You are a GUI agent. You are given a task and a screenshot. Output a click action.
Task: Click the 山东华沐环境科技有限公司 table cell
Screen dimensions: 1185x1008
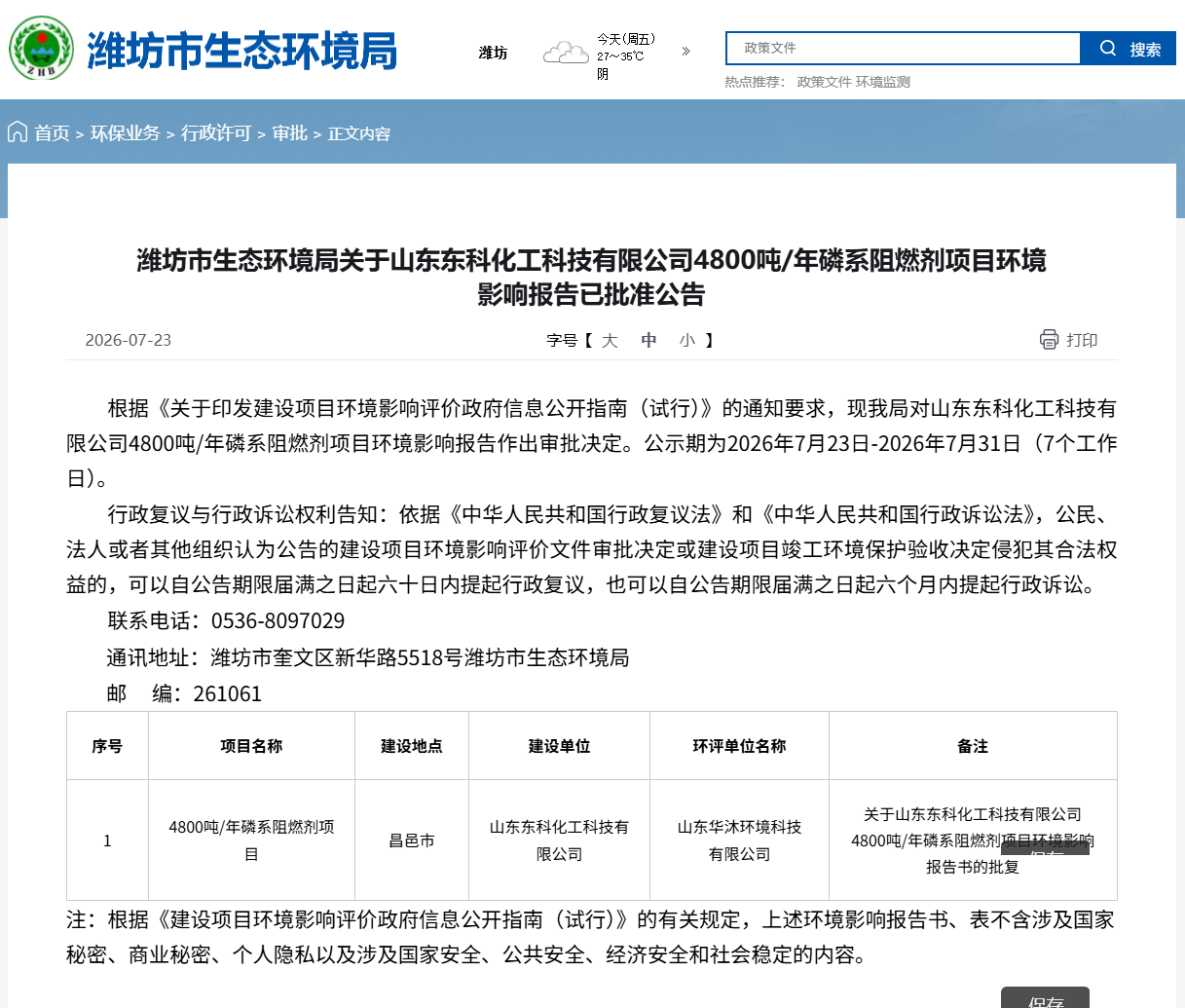[x=739, y=840]
